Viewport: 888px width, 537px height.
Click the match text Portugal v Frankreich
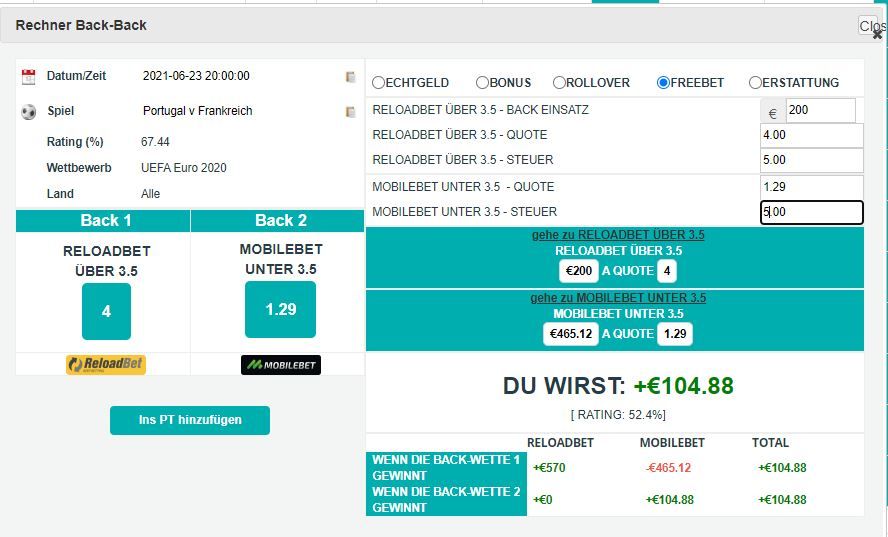[198, 111]
